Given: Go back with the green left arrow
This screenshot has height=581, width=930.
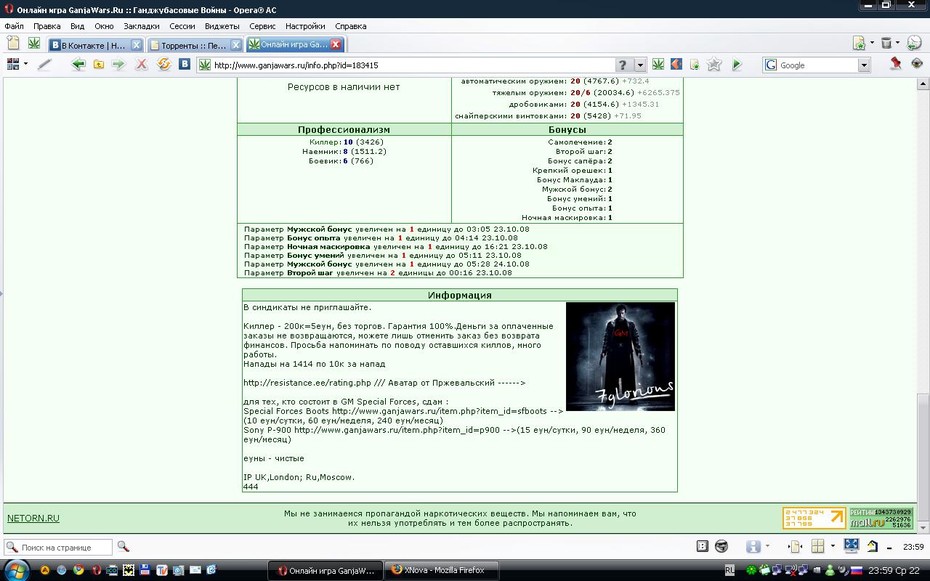Looking at the screenshot, I should (x=78, y=65).
